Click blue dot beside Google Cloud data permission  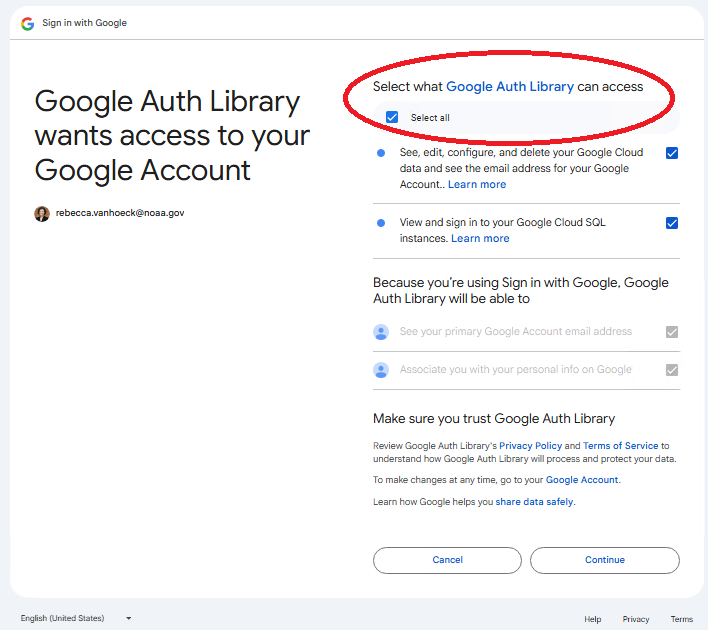(381, 153)
